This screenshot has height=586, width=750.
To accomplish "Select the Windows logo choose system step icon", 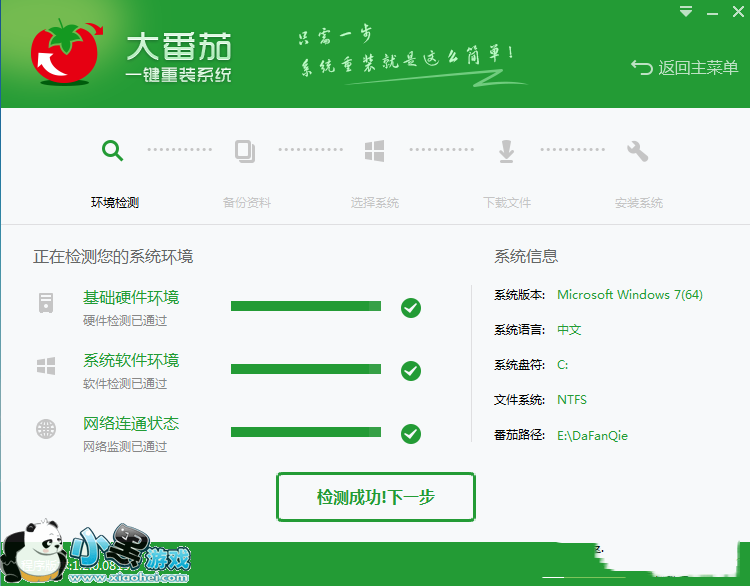I will tap(374, 151).
